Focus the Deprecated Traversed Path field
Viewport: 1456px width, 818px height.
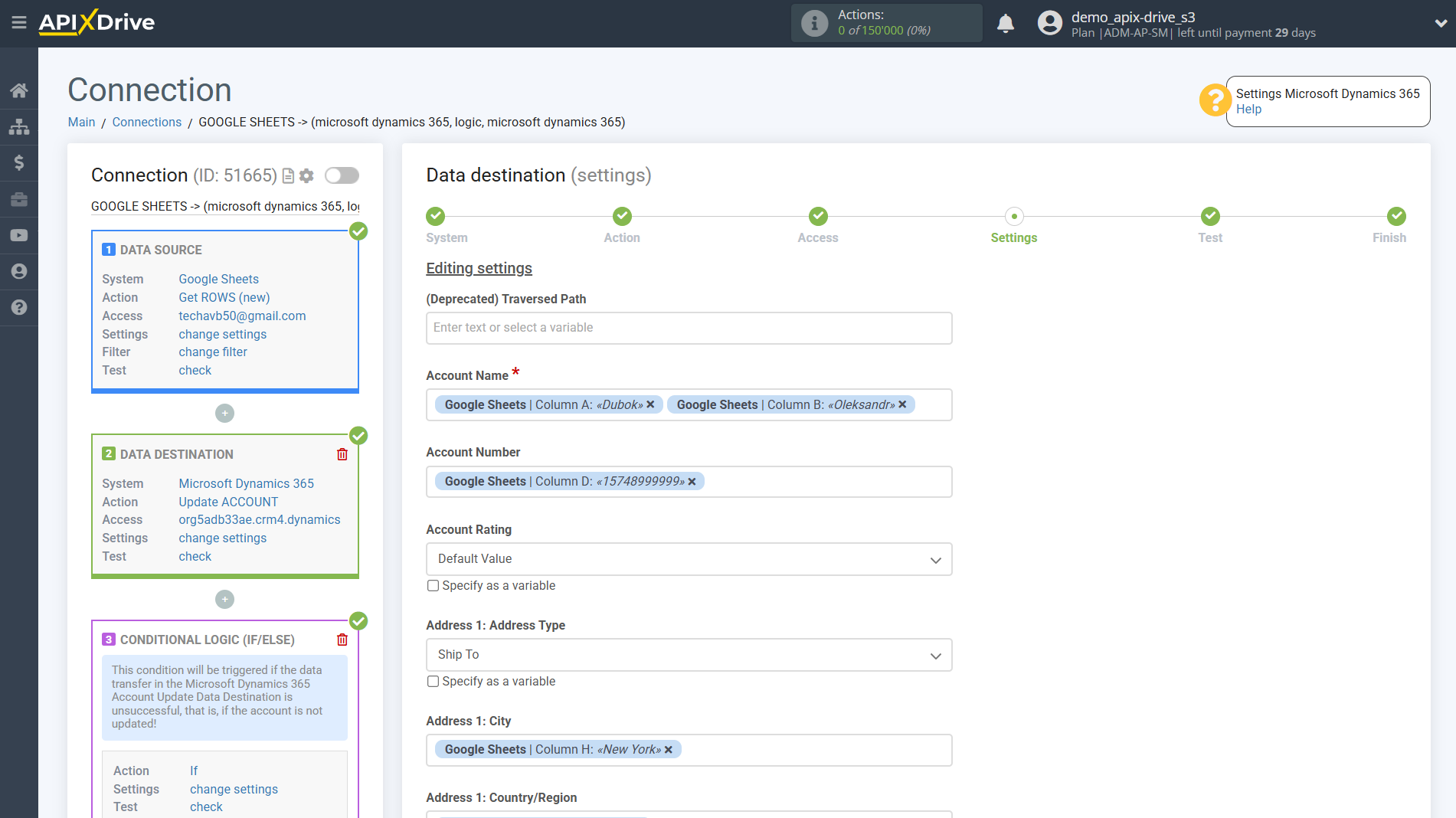689,328
